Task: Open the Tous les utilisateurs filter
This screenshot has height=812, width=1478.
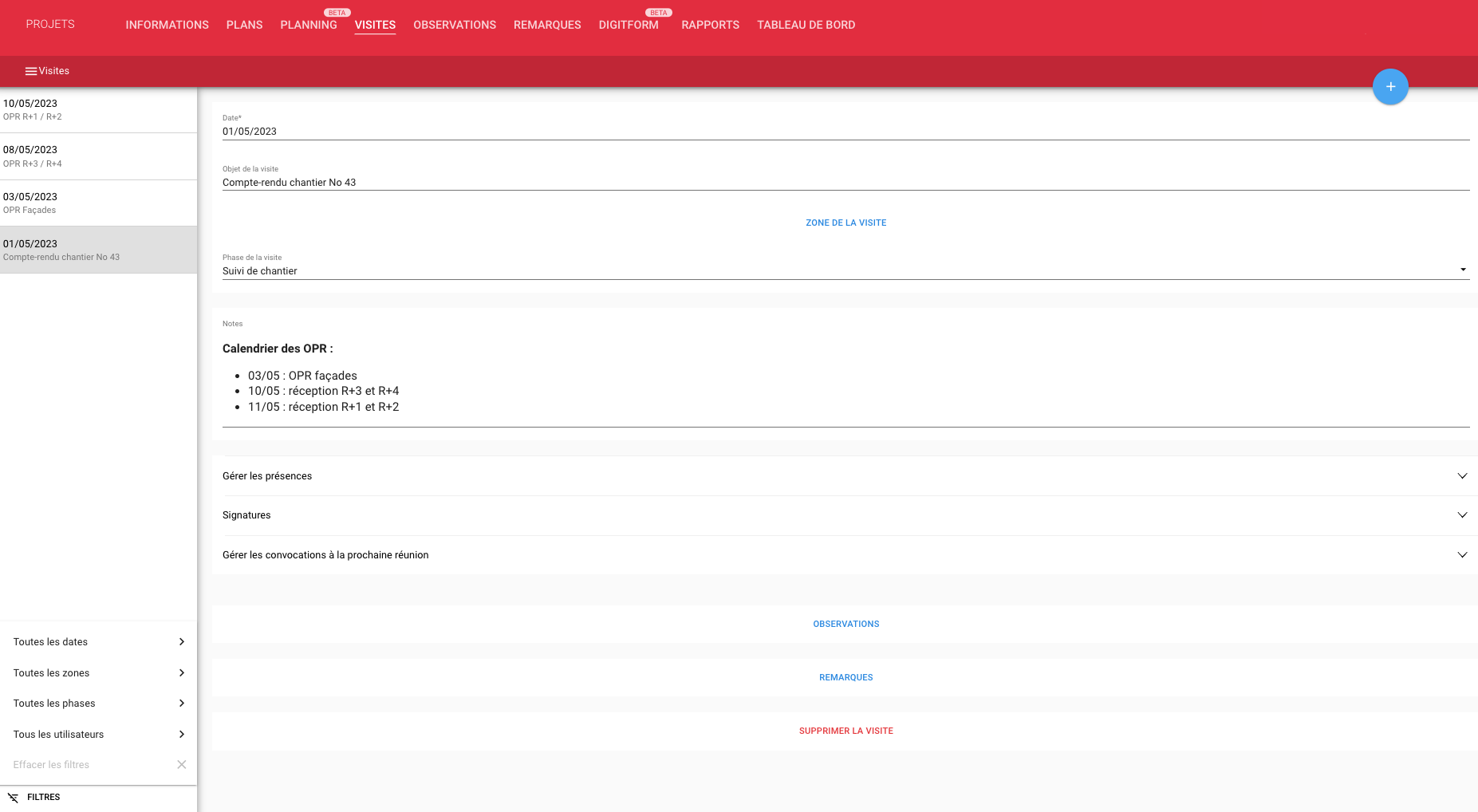Action: coord(98,735)
